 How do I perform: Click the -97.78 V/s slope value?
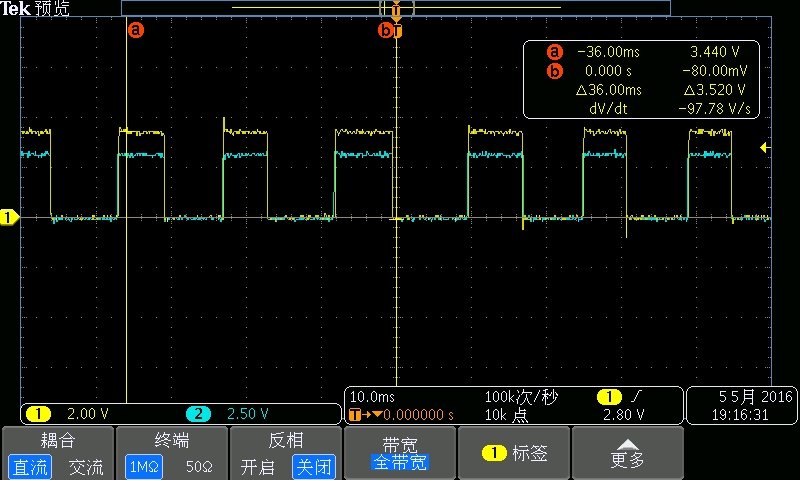pyautogui.click(x=714, y=109)
